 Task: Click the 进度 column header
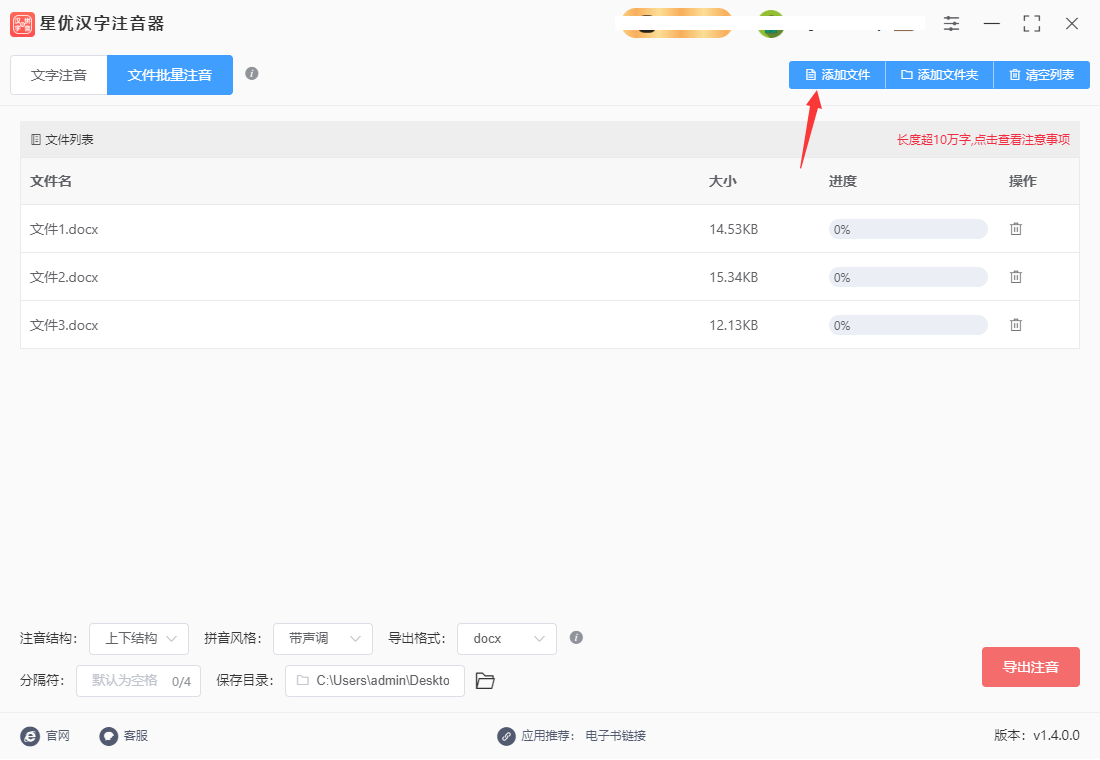tap(843, 181)
